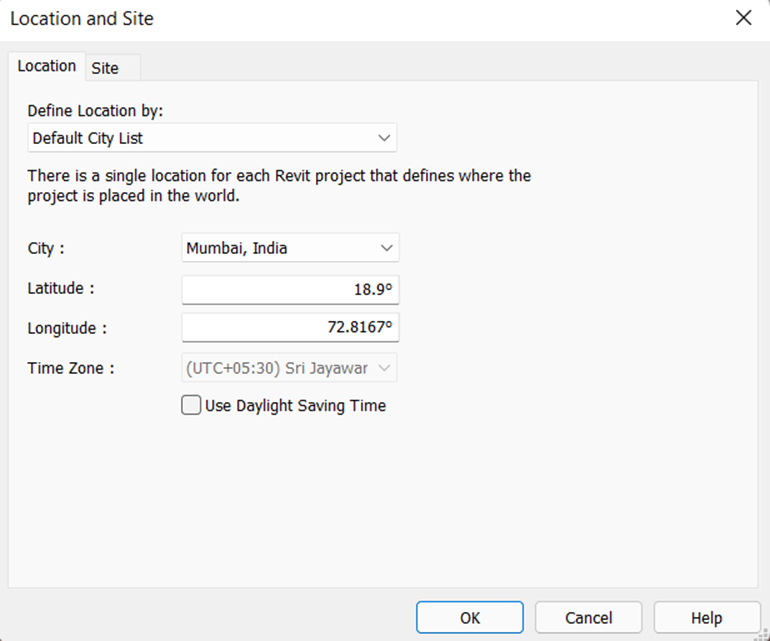Click the Use Daylight Saving Time label text

click(x=295, y=406)
